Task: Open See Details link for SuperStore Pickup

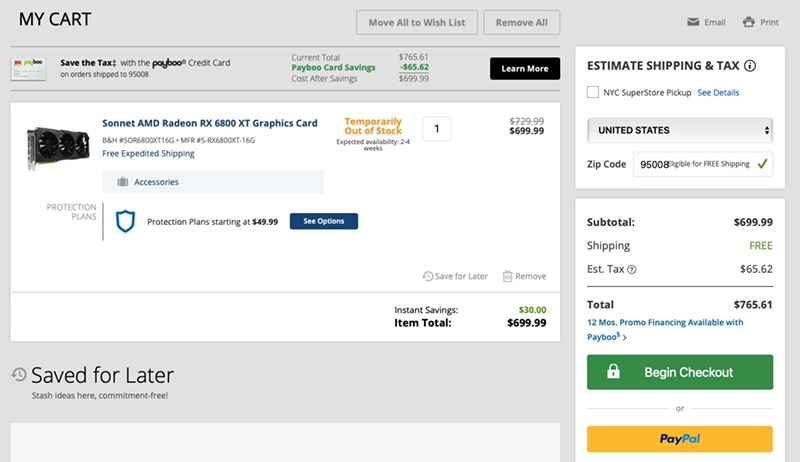Action: (x=718, y=92)
